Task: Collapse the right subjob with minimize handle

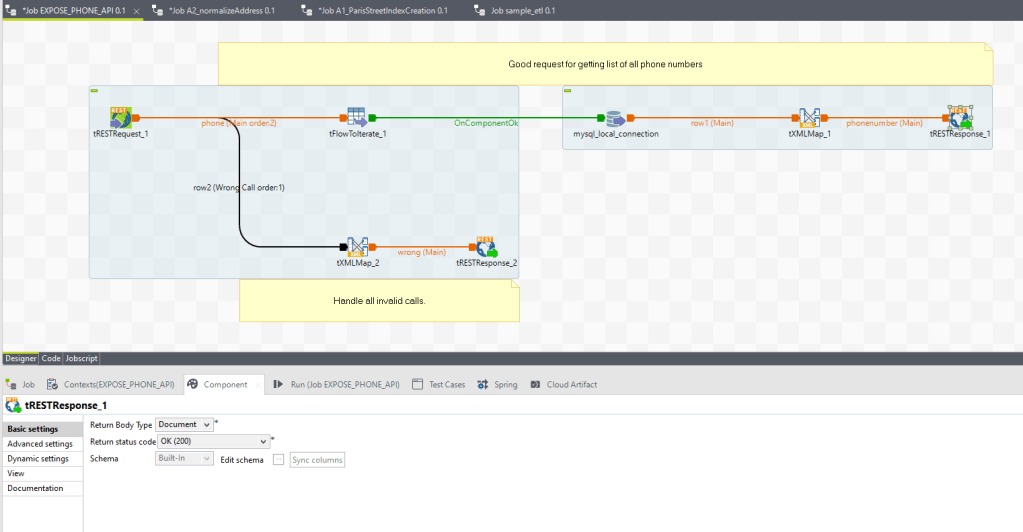Action: click(567, 91)
